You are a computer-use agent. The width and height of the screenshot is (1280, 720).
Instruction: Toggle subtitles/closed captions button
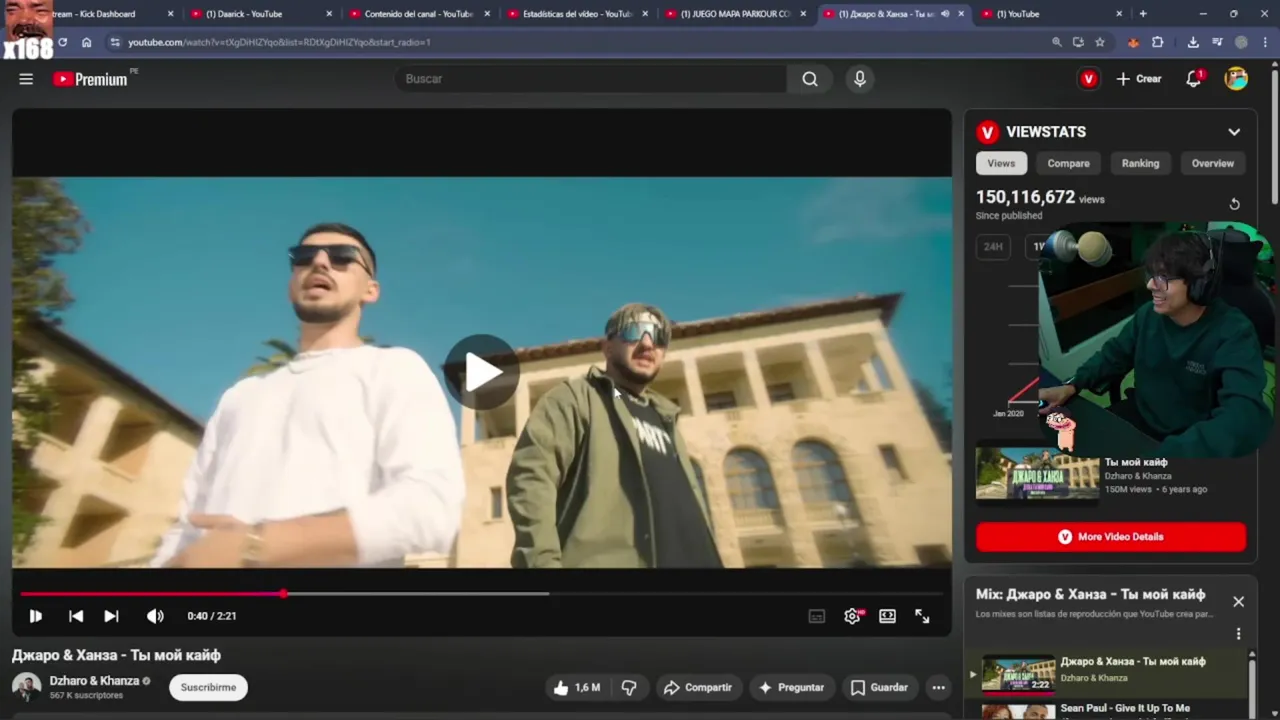coord(817,616)
